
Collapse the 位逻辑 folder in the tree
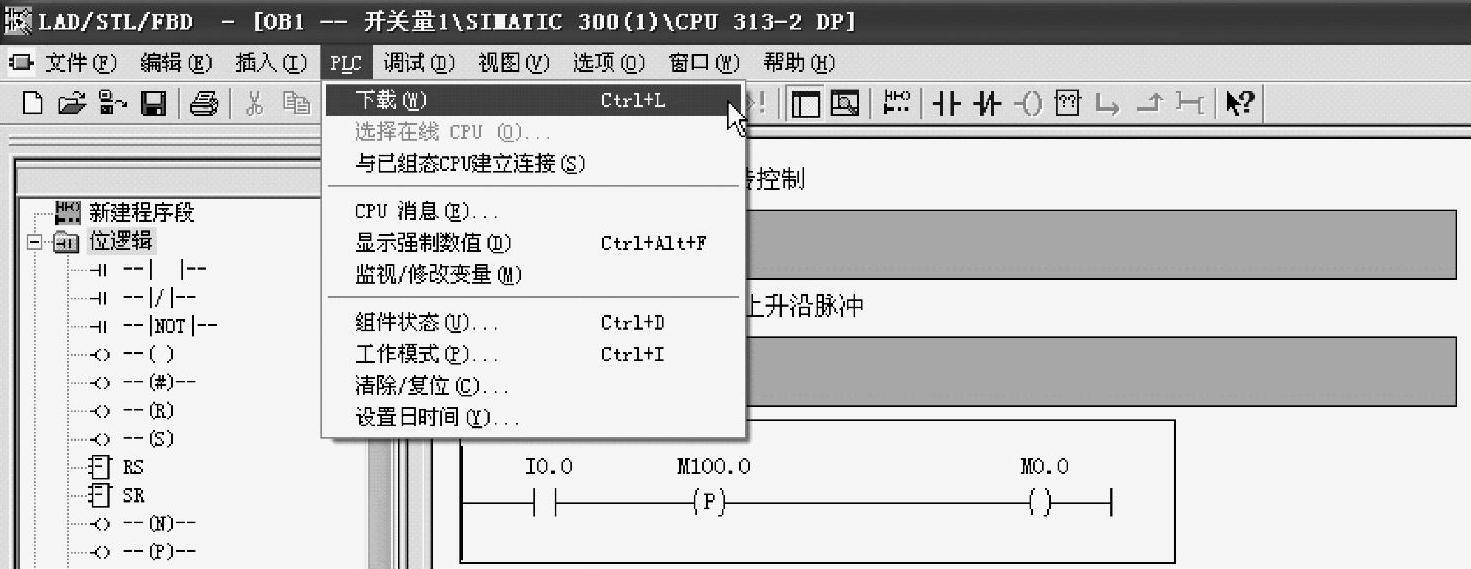pos(35,241)
